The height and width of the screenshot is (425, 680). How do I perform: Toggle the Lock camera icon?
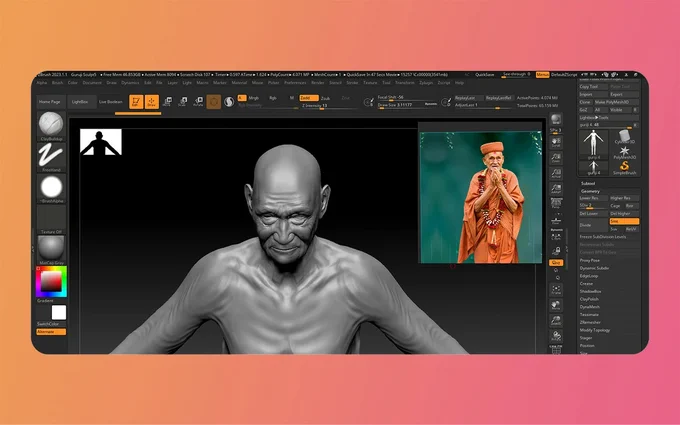tap(556, 252)
